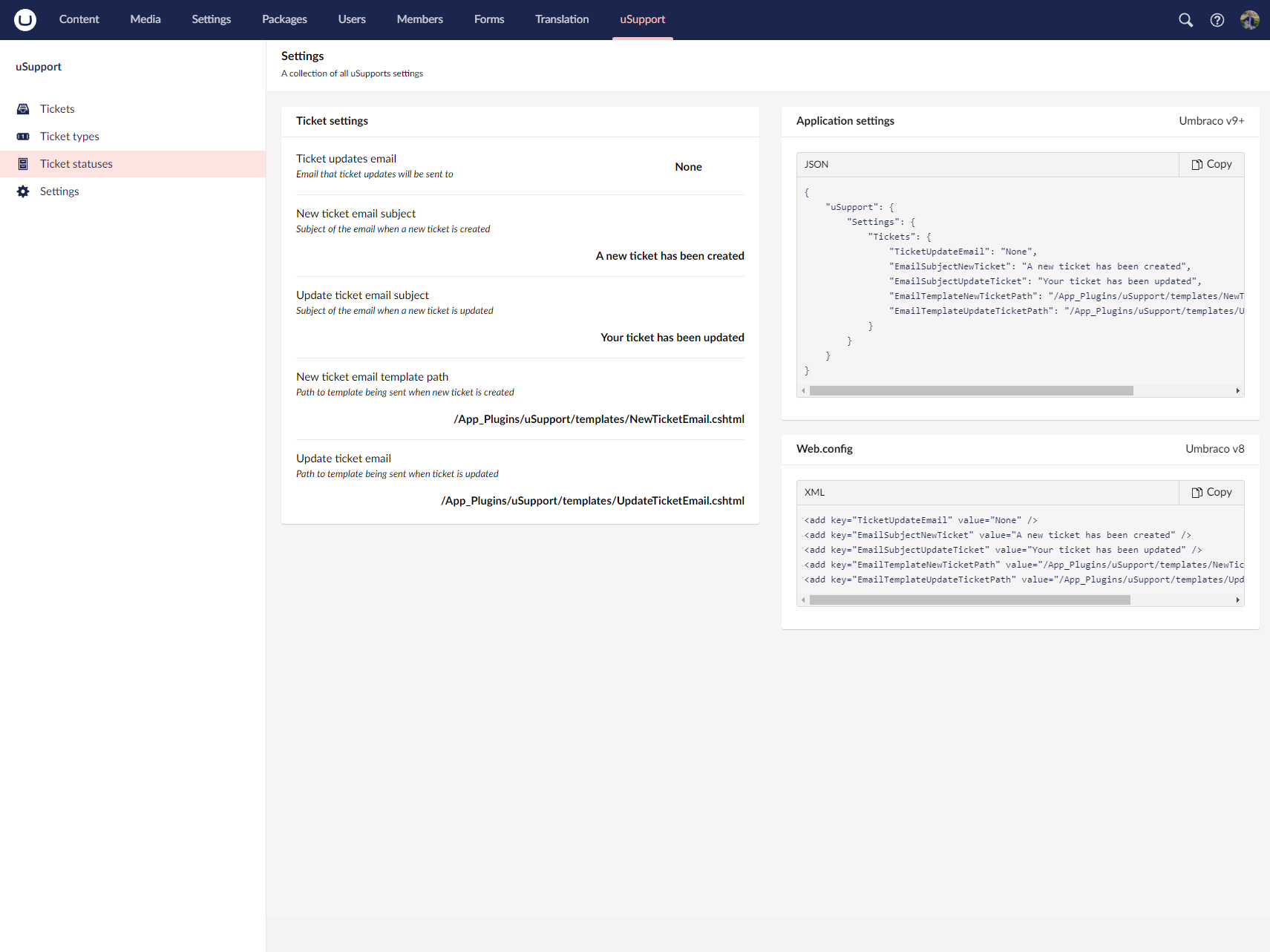Click 'A new ticket has been created' value
The image size is (1270, 952).
(x=670, y=256)
